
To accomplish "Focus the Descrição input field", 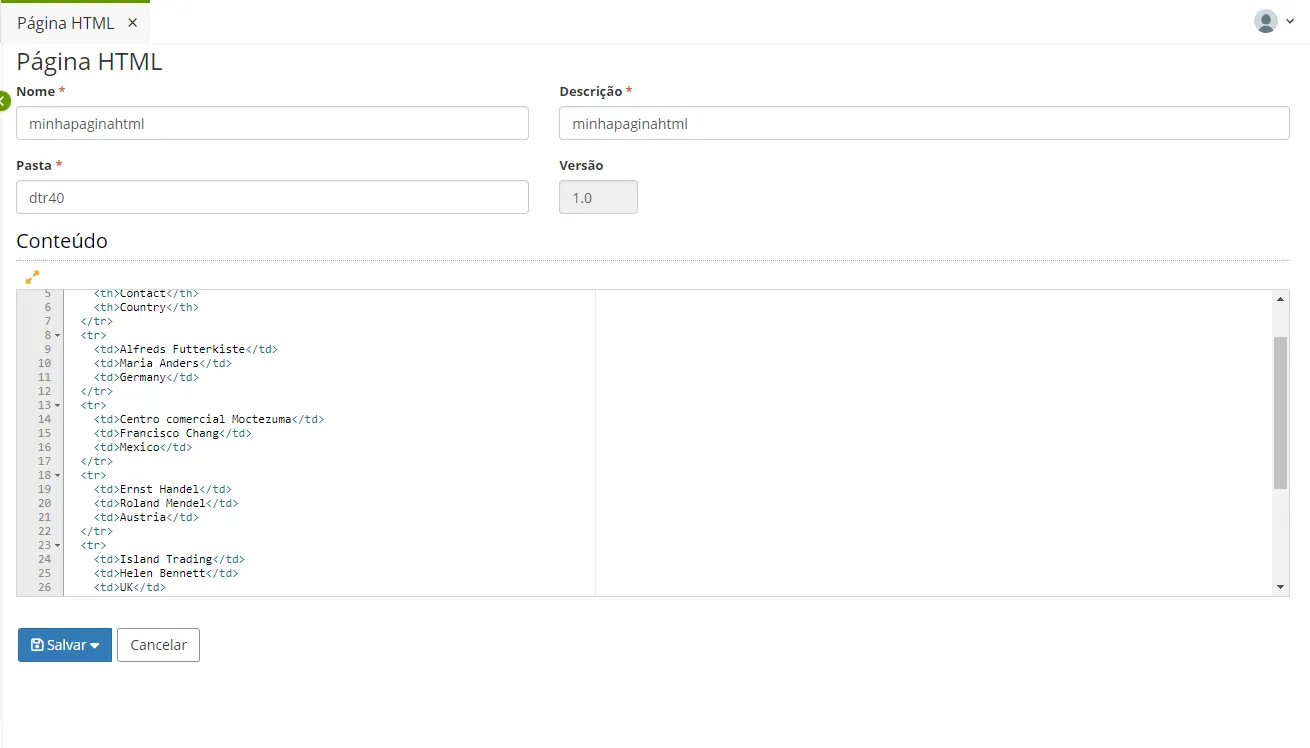I will (924, 123).
